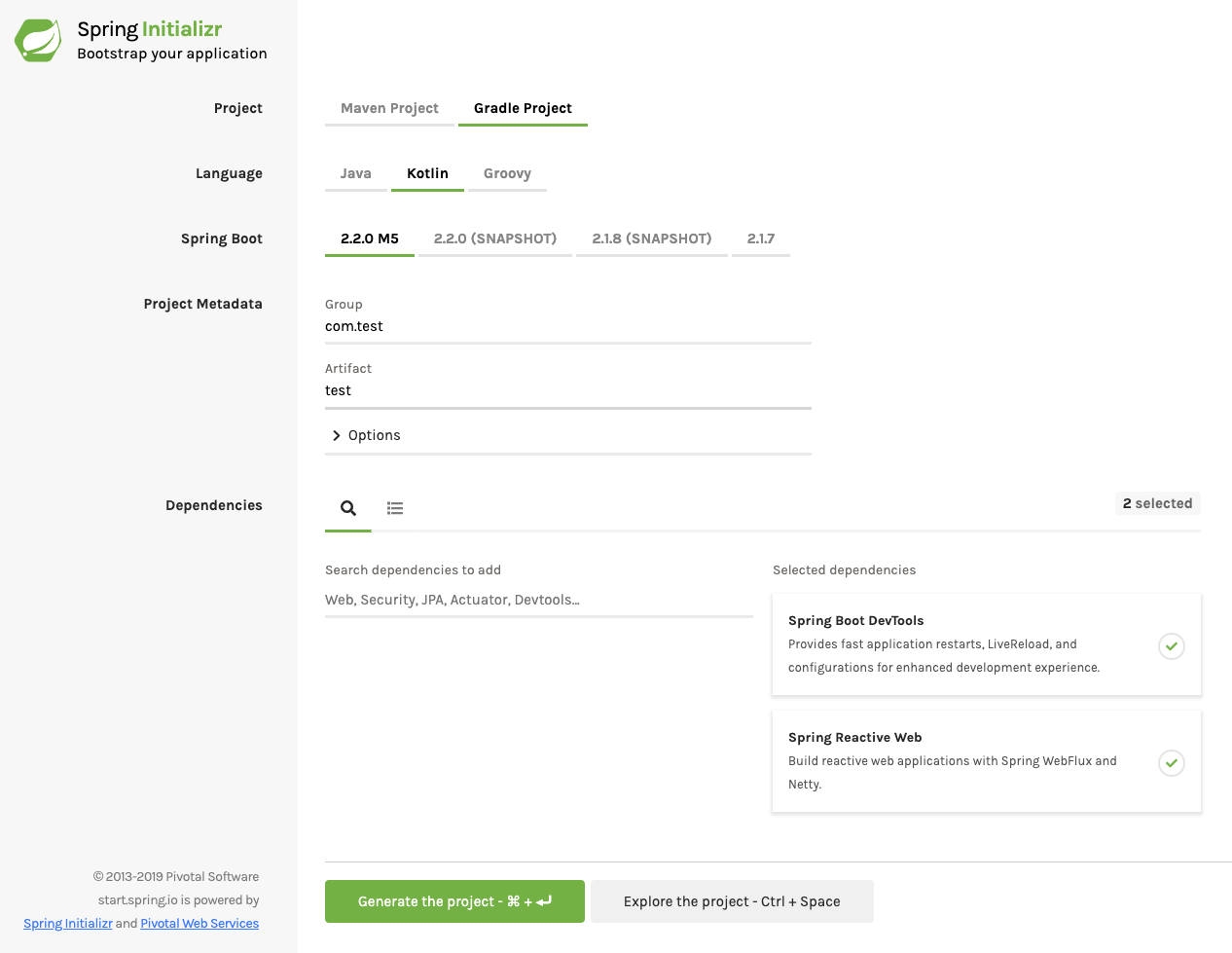Click Explore the project button

[x=732, y=901]
